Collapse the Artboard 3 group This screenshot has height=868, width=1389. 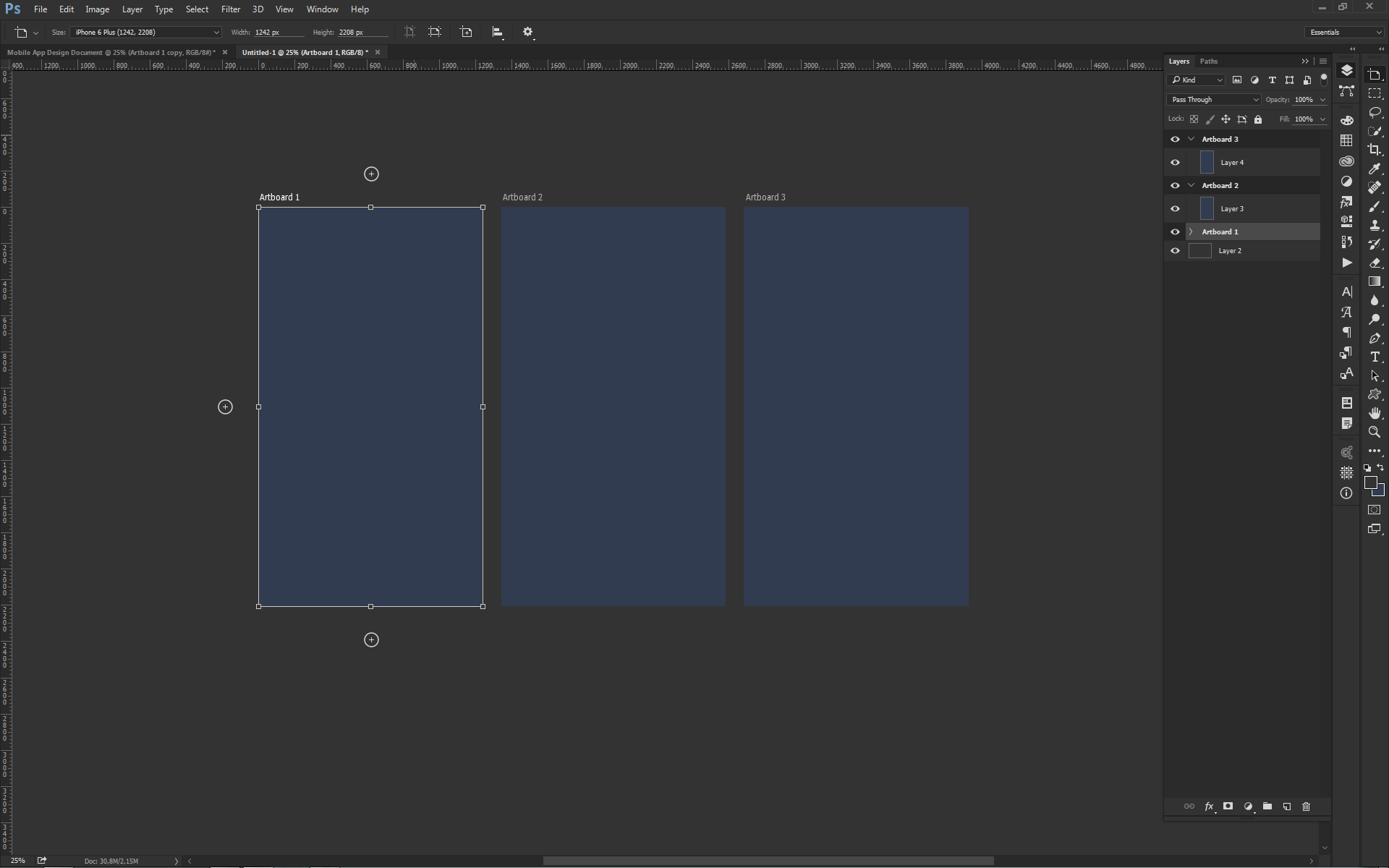(1192, 140)
